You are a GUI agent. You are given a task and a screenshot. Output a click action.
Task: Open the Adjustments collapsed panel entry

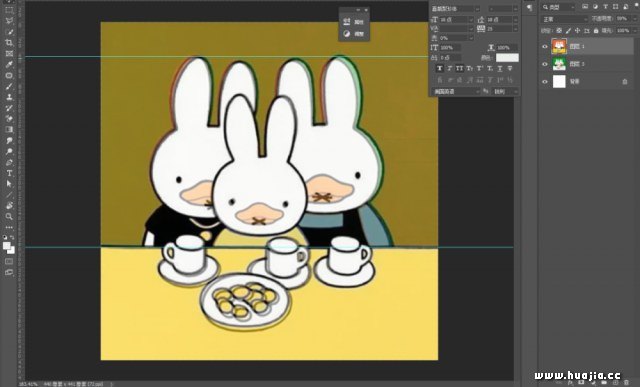(354, 34)
